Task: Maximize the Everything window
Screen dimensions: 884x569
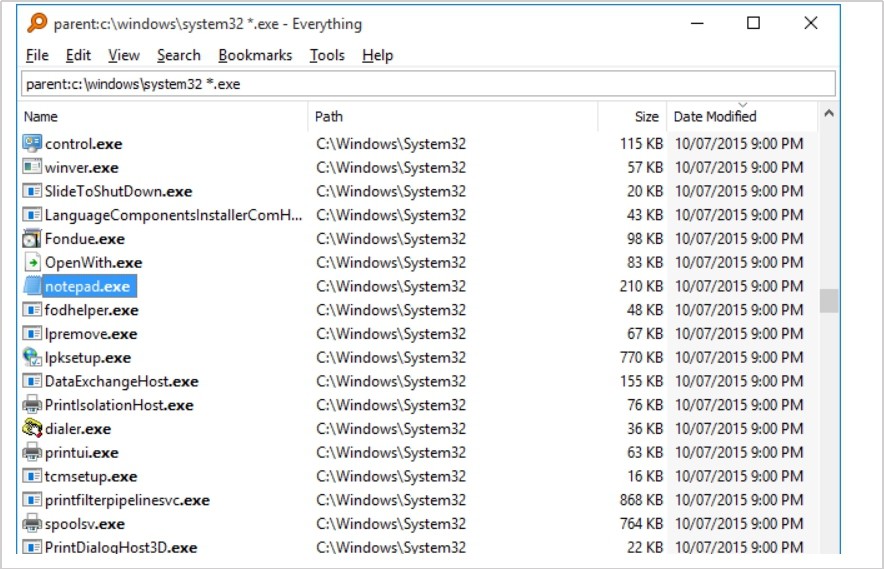Action: tap(753, 23)
